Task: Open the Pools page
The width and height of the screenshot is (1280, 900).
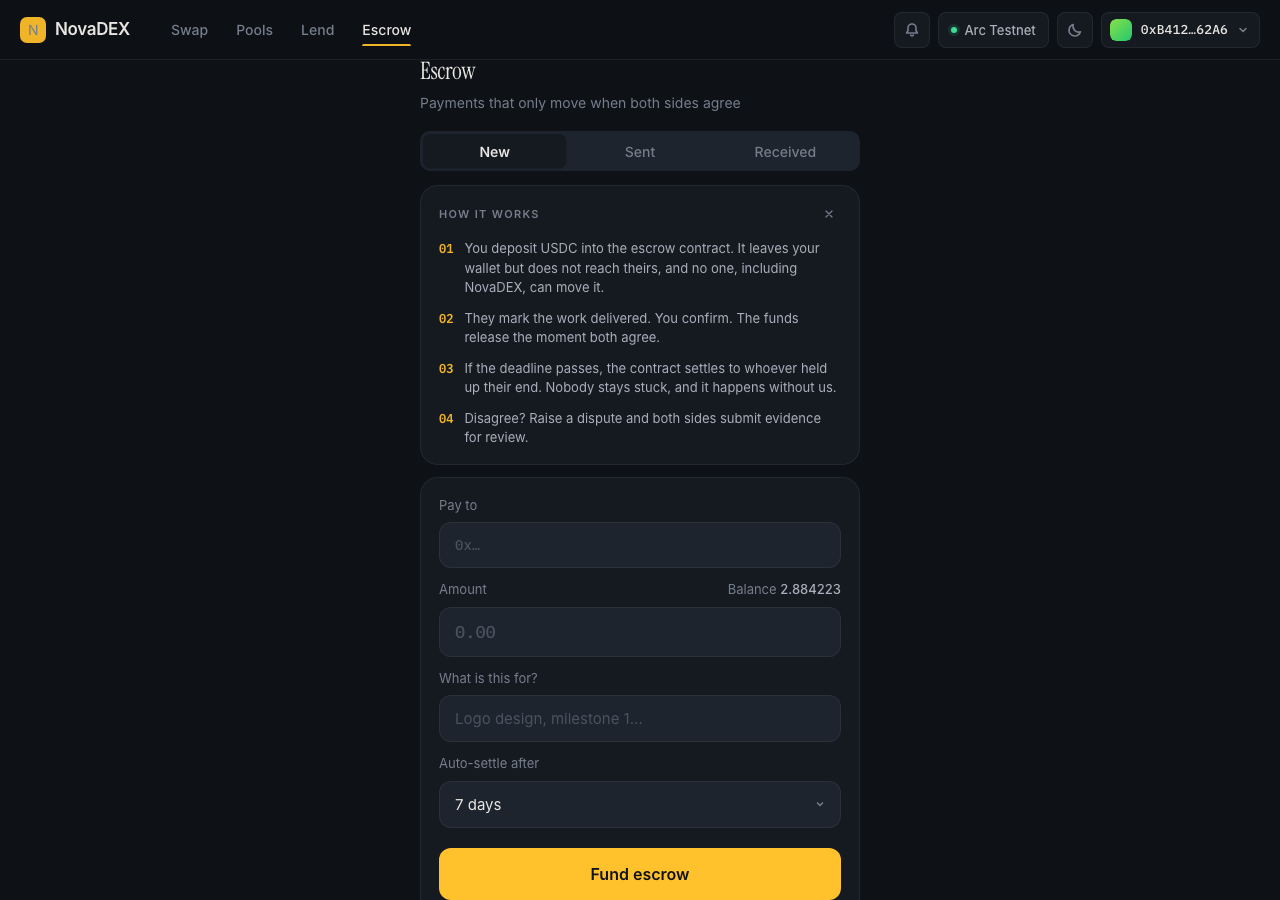Action: [x=254, y=30]
